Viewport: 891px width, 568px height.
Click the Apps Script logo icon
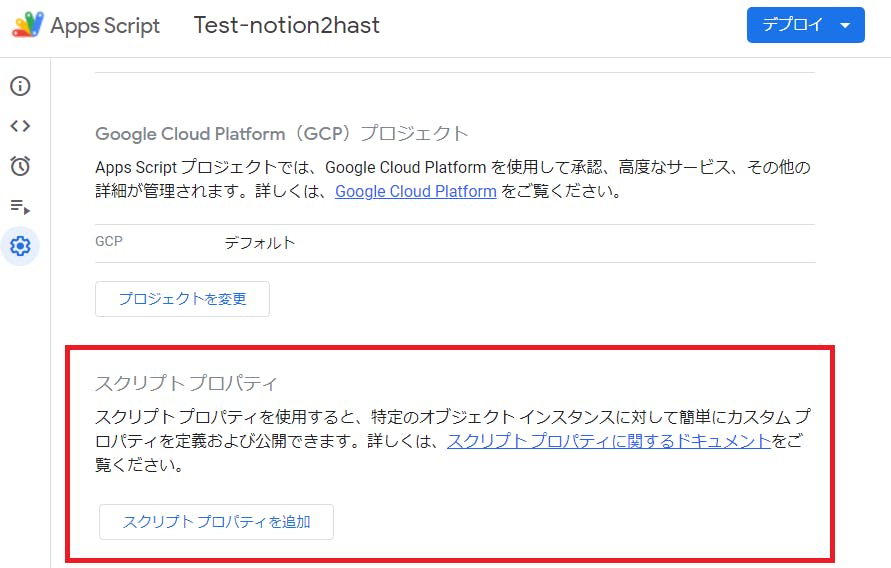point(28,25)
